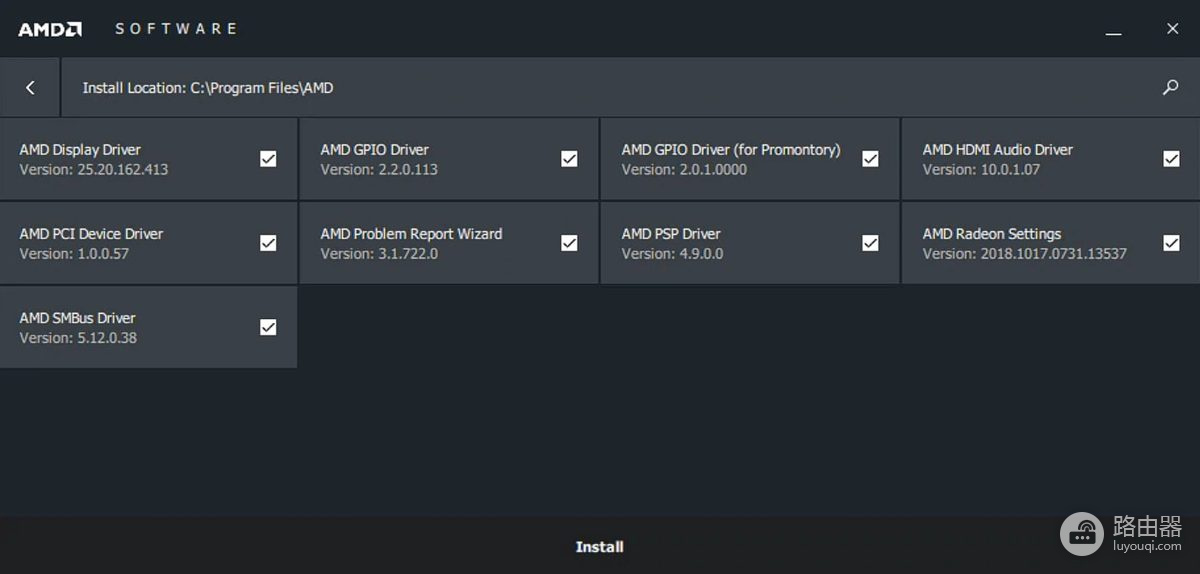Toggle AMD GPIO Driver (for Promontory) checkbox

coord(870,158)
